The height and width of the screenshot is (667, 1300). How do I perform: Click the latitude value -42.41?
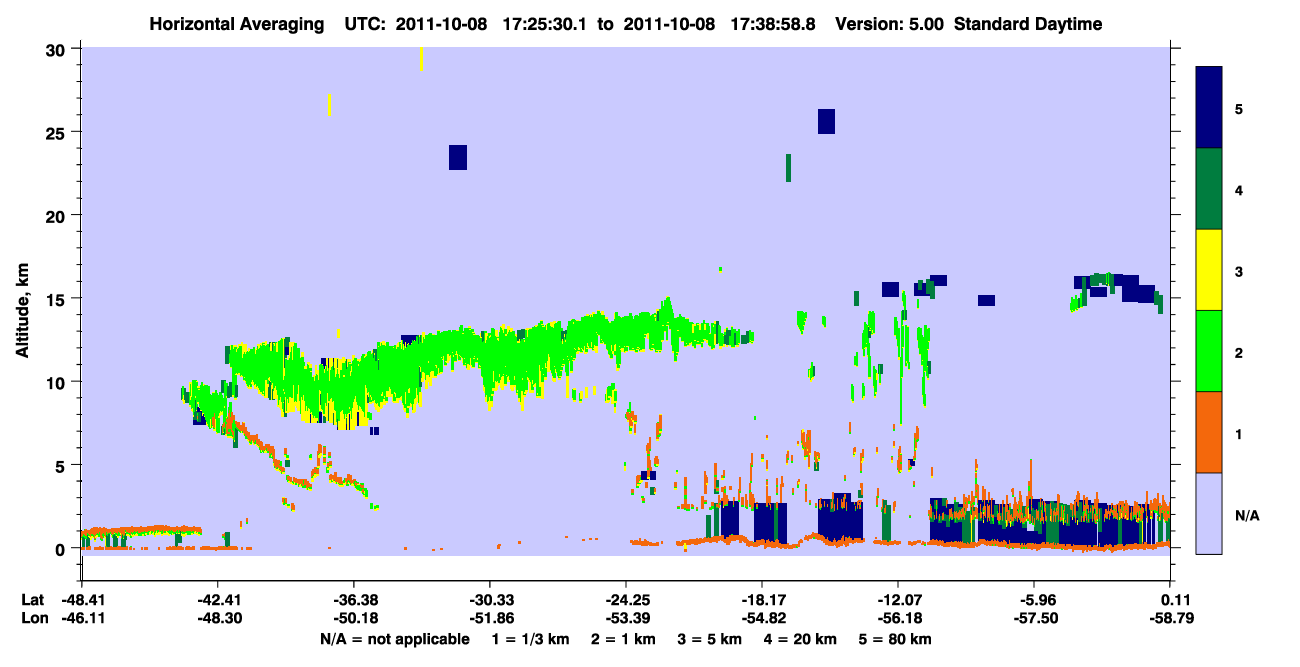pos(217,601)
